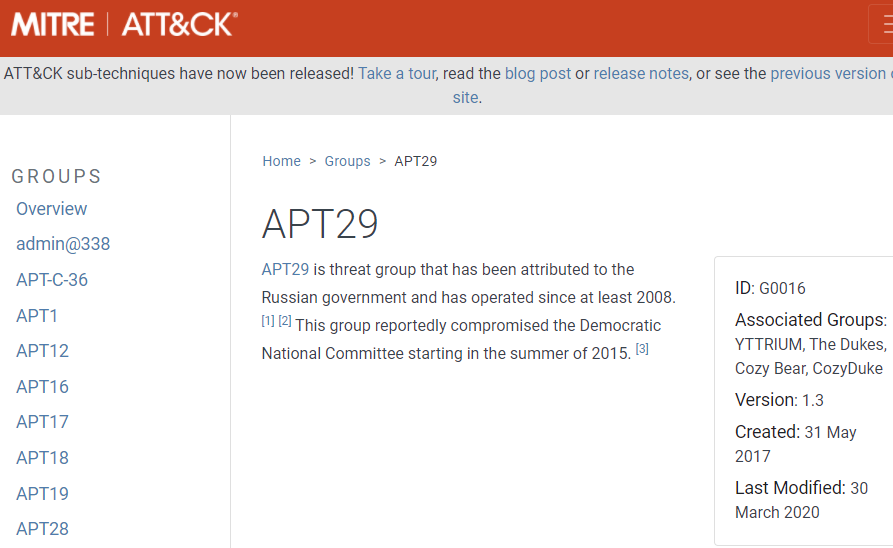
Task: Click the GROUPS sidebar heading
Action: 56,177
